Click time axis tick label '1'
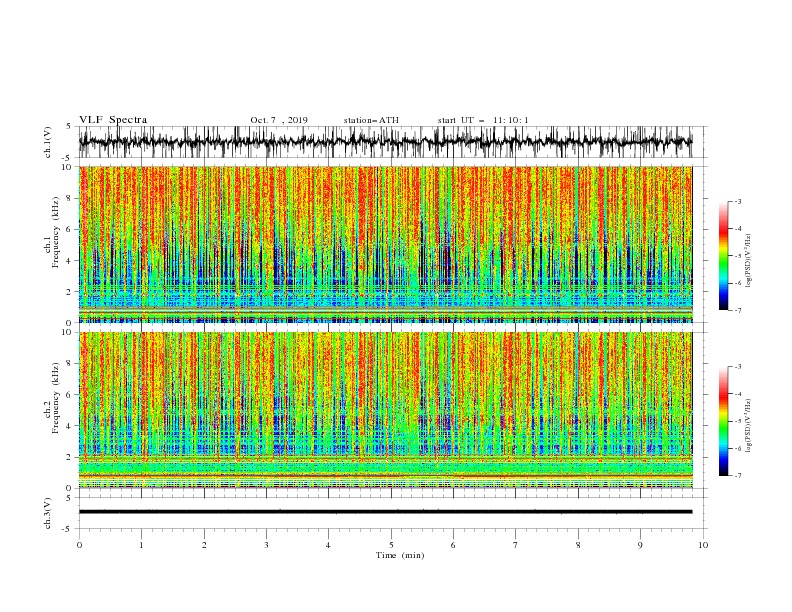Screen dimensions: 792x612 pyautogui.click(x=141, y=545)
